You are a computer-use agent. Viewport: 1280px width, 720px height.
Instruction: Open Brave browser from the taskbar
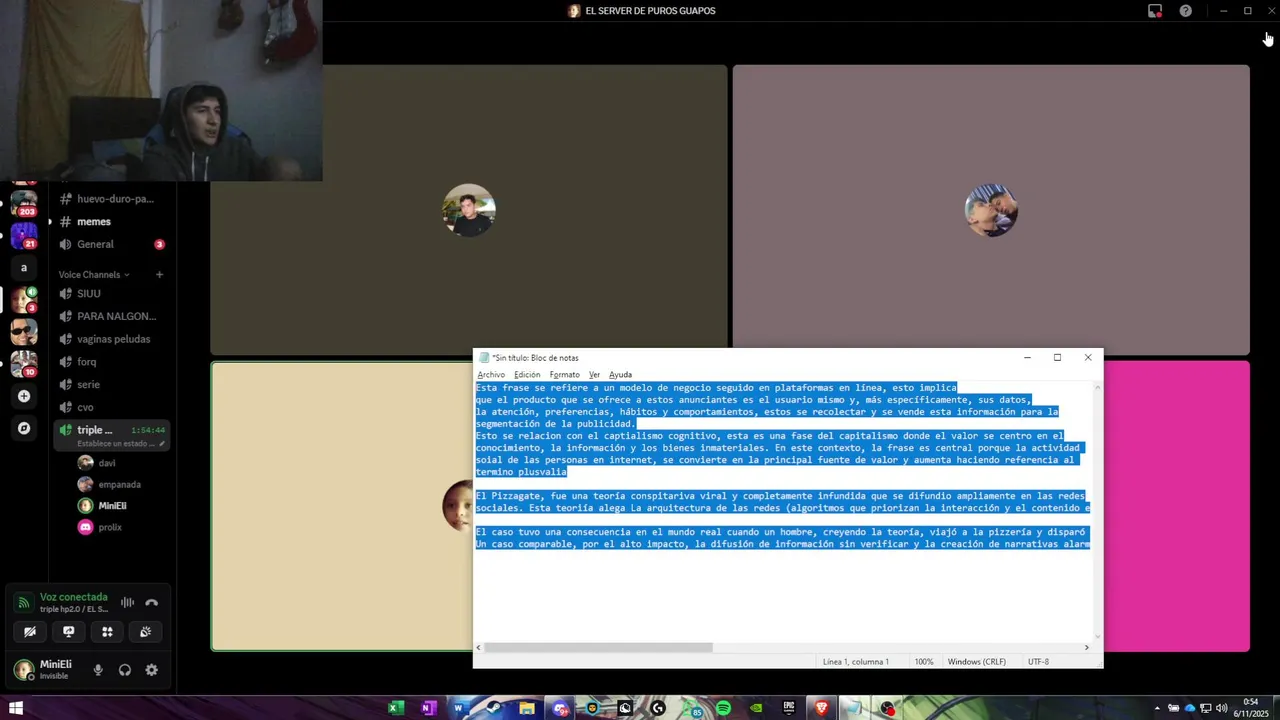click(x=822, y=708)
